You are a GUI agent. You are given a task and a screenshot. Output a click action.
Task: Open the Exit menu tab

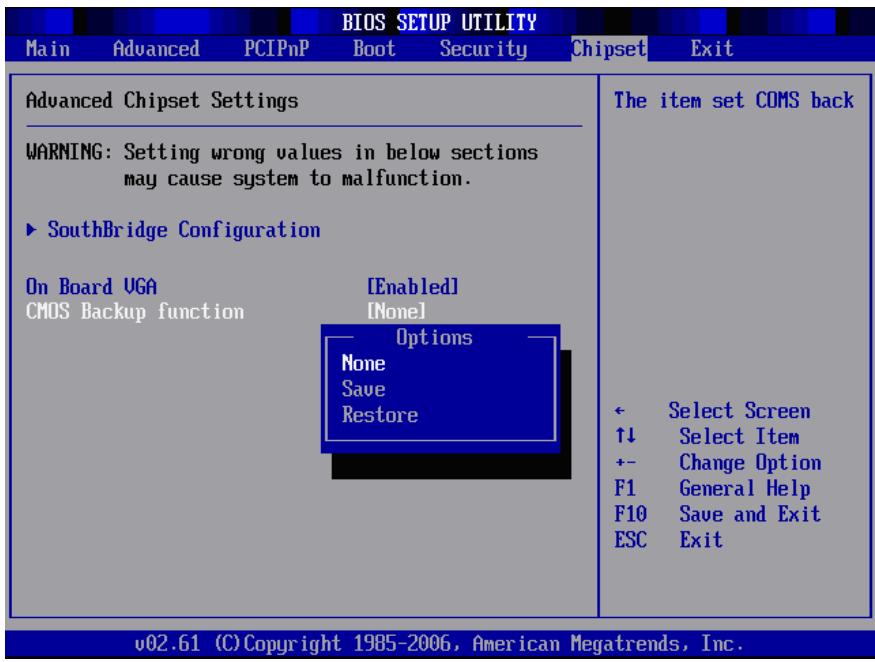tap(711, 49)
